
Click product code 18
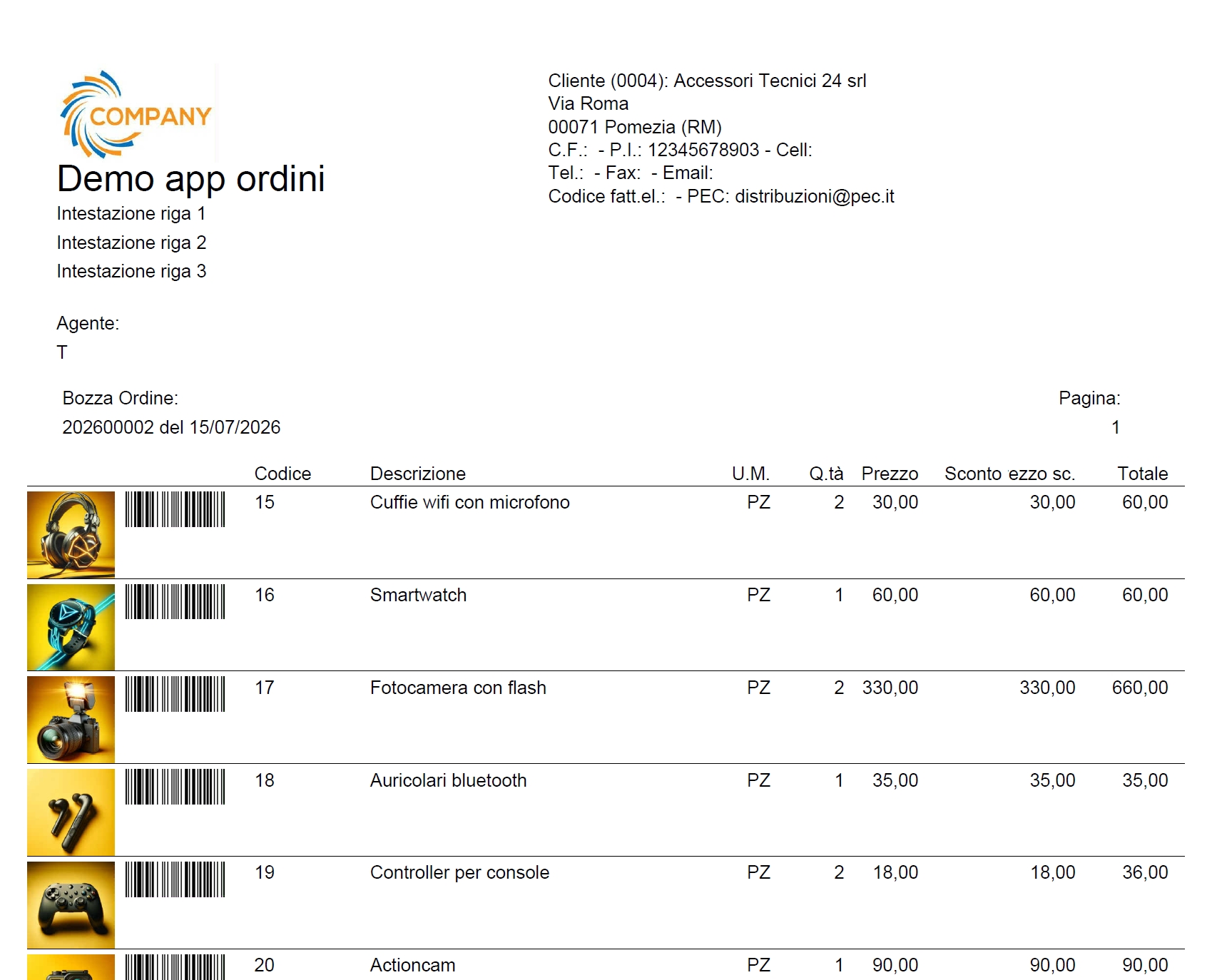265,780
